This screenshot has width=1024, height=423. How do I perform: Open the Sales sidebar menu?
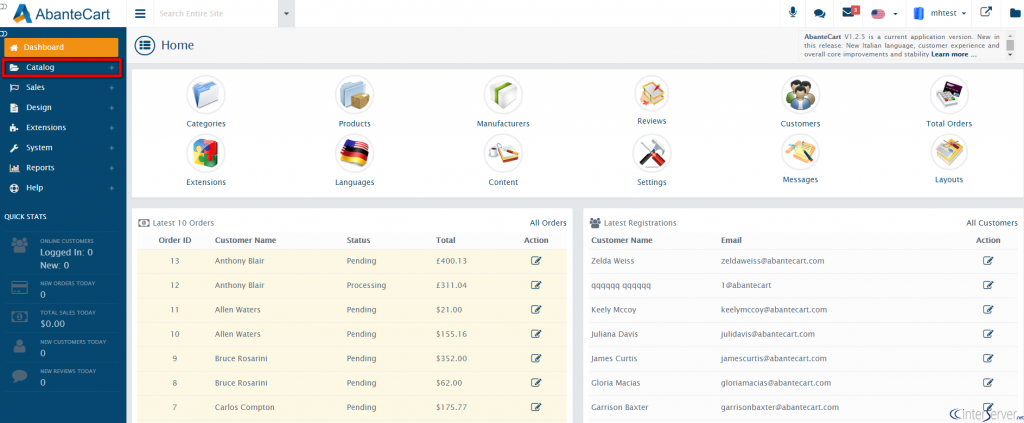tap(61, 87)
